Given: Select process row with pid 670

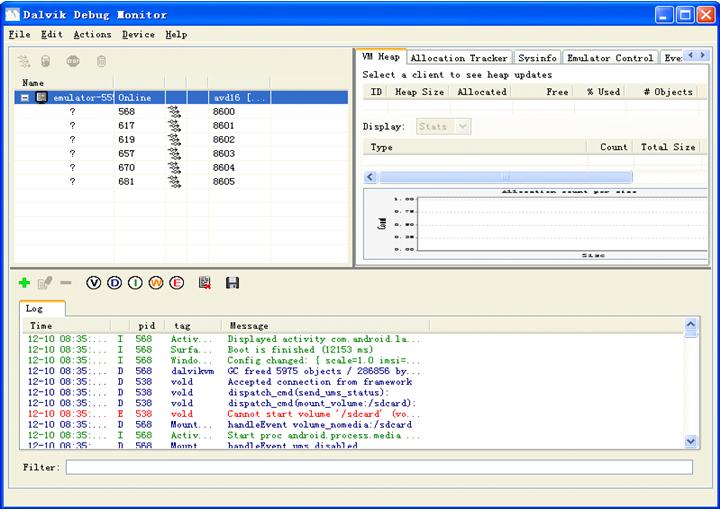Looking at the screenshot, I should pyautogui.click(x=181, y=167).
